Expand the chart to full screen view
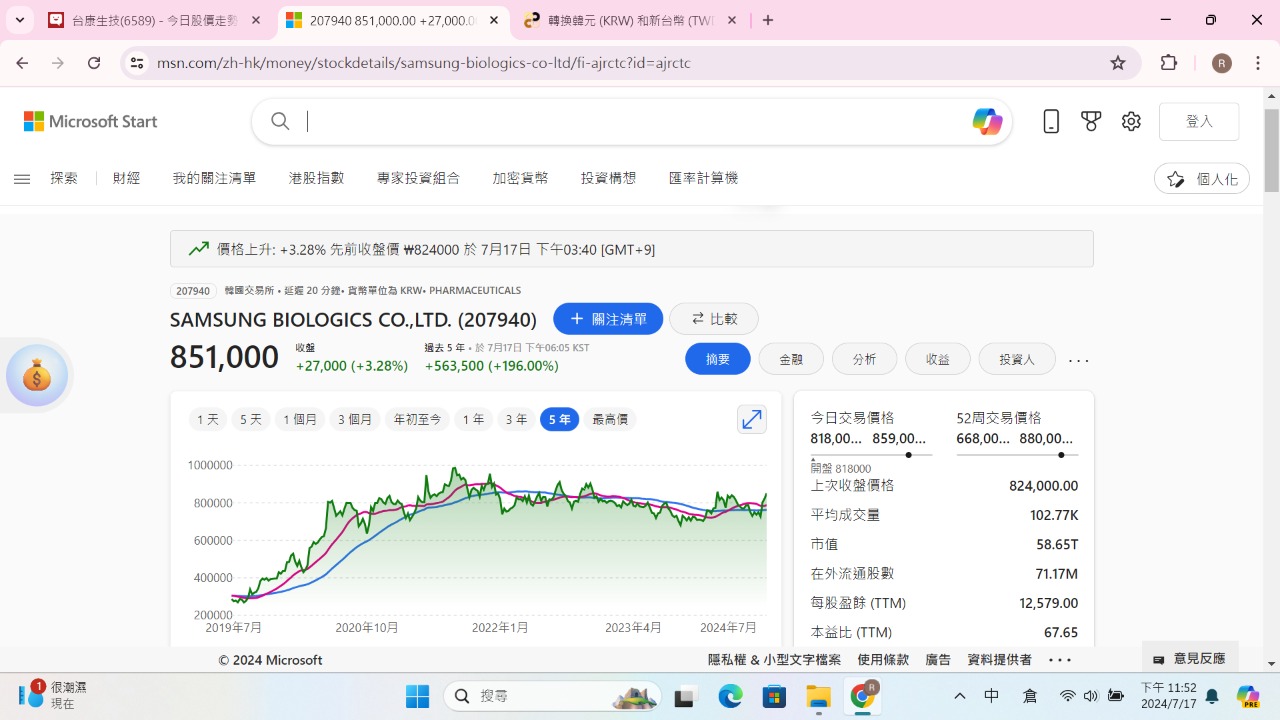The width and height of the screenshot is (1280, 720). 752,419
